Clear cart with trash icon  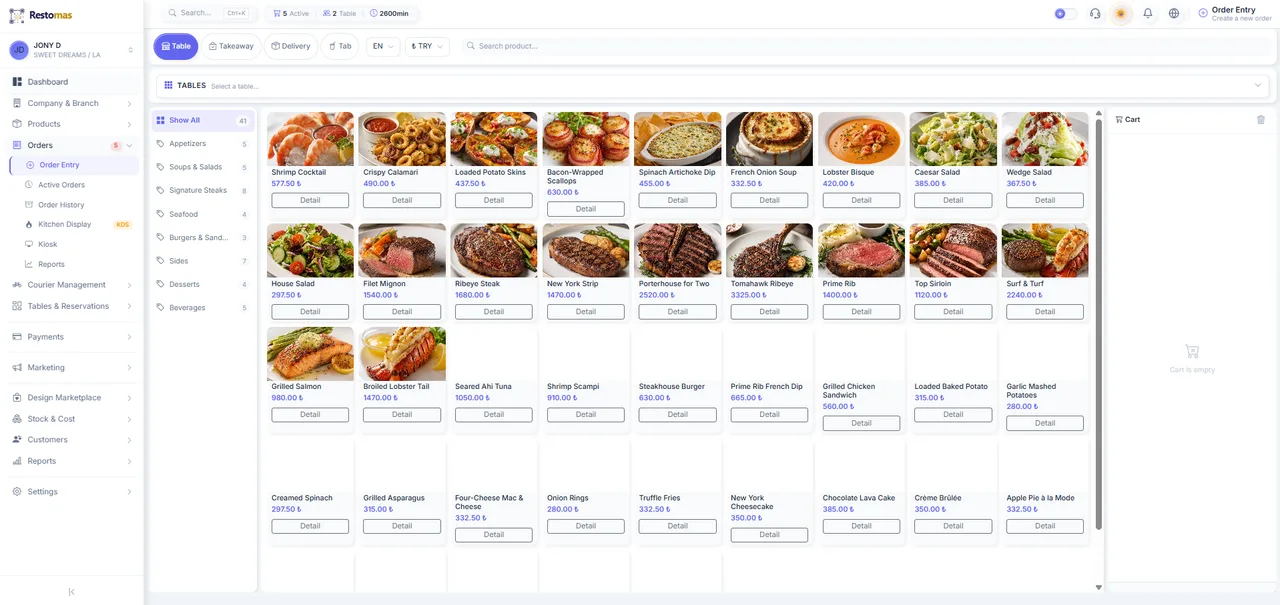click(x=1261, y=119)
